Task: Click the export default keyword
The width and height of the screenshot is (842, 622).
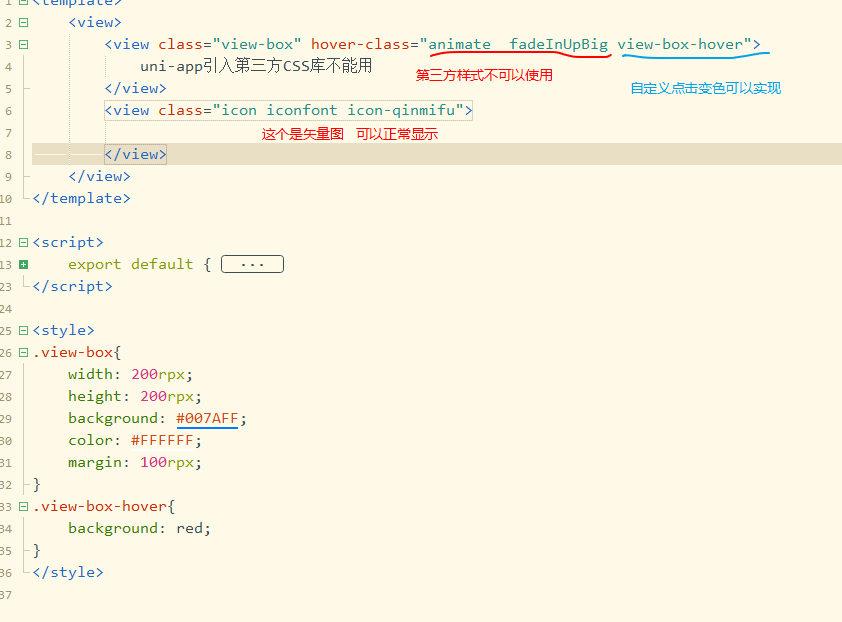Action: point(130,264)
